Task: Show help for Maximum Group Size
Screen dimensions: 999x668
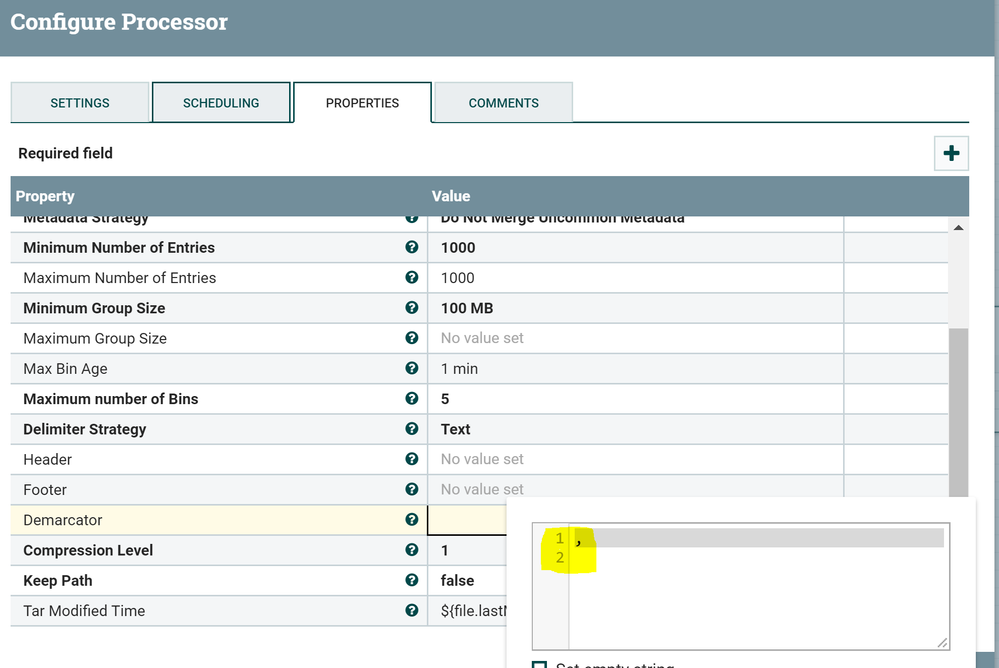Action: [412, 338]
